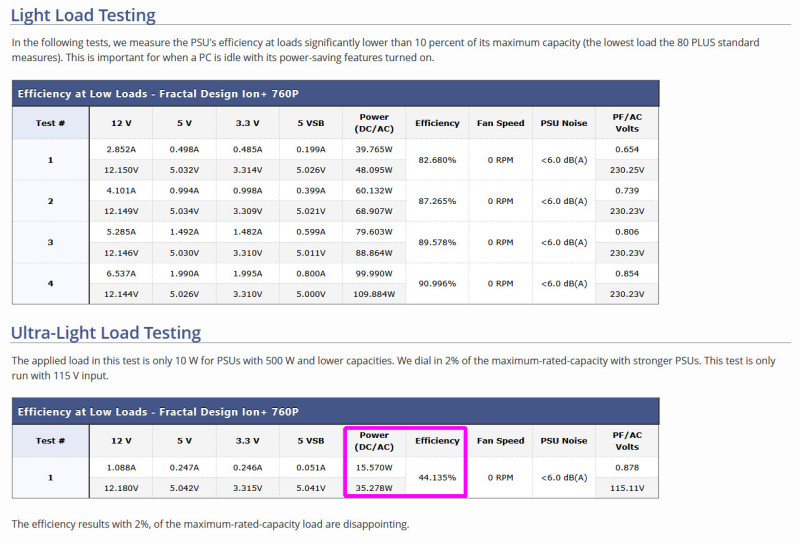Click the Ultra-Light Load Testing heading

106,333
